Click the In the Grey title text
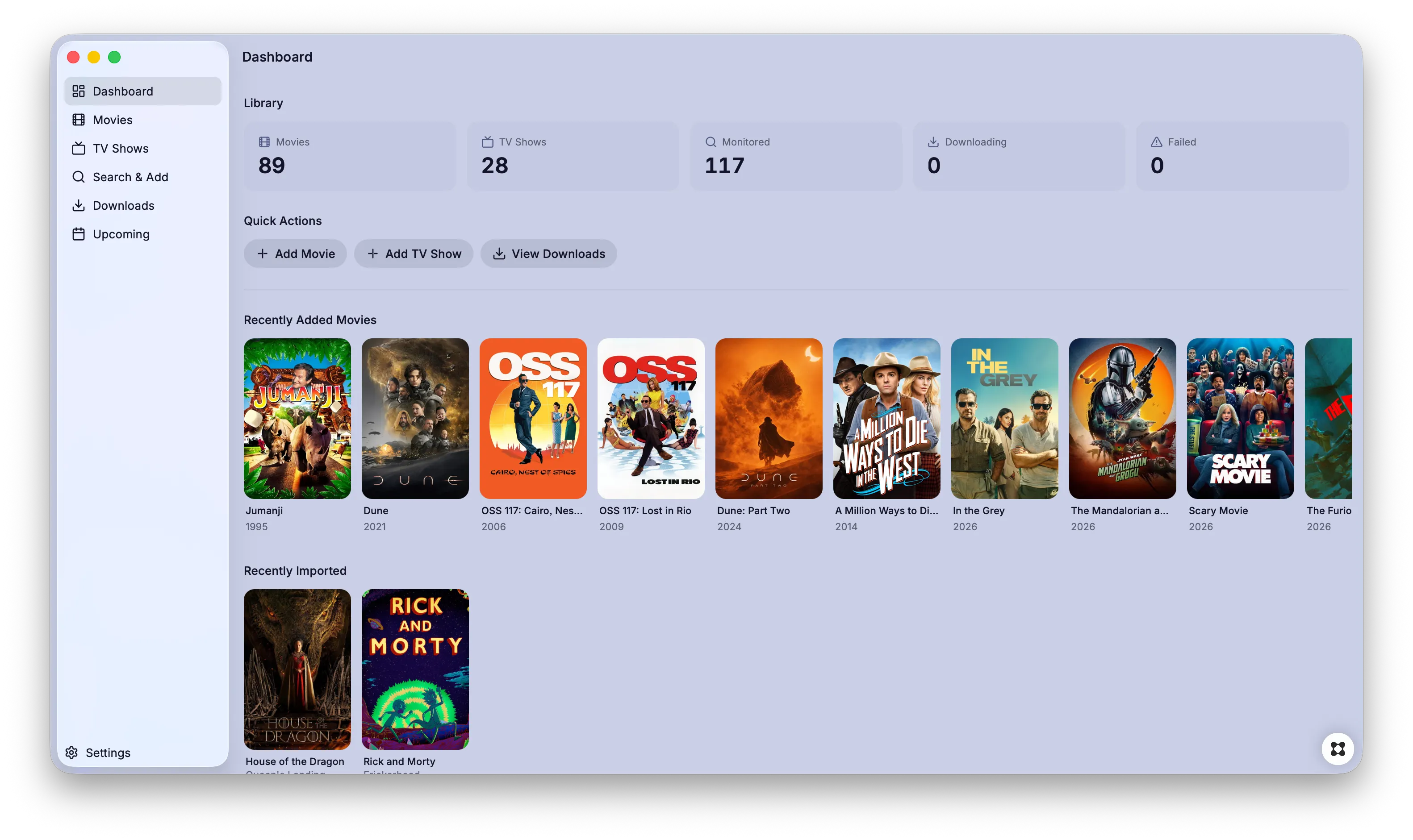Screen dimensions: 1413x840 978,511
